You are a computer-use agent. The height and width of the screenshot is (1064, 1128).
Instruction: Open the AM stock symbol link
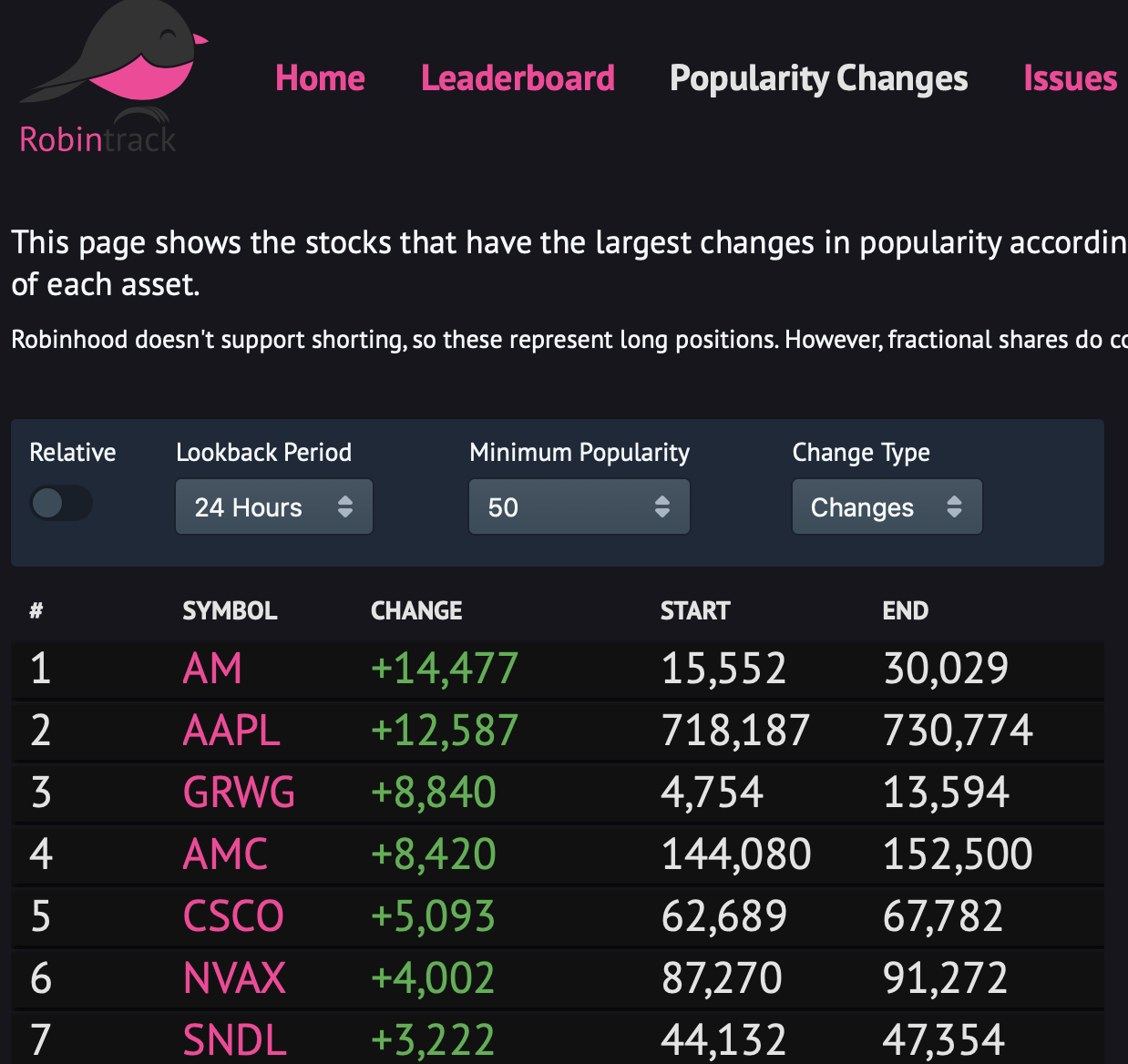pos(212,669)
